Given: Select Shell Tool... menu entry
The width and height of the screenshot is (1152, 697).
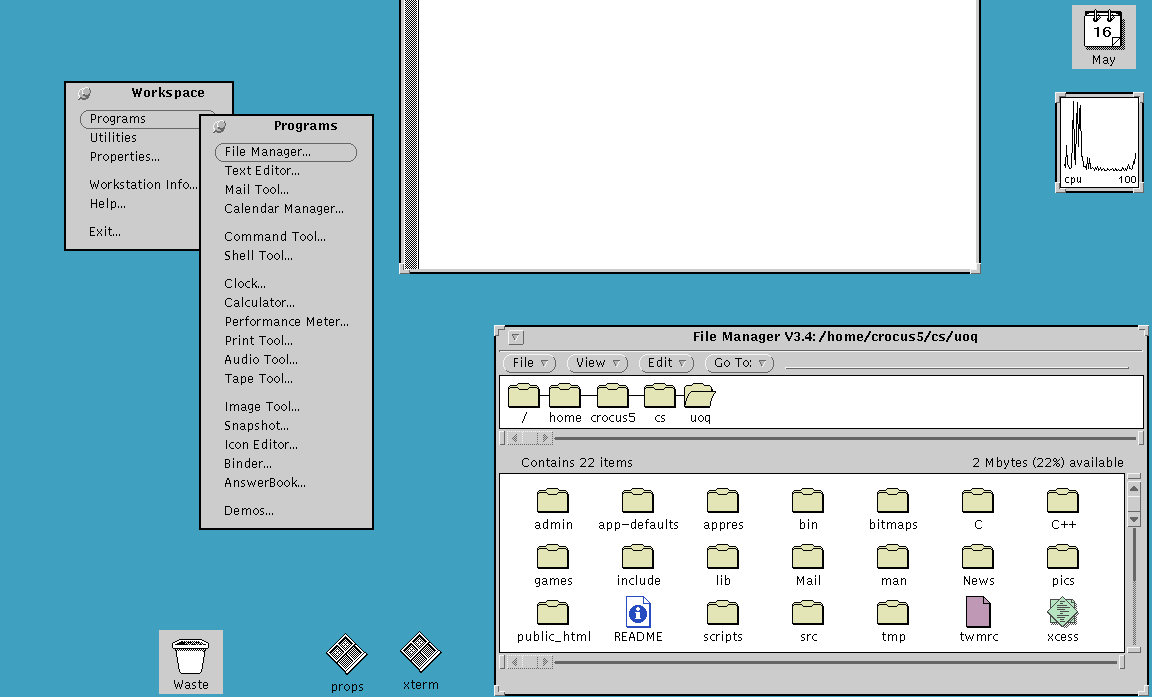Looking at the screenshot, I should 259,256.
